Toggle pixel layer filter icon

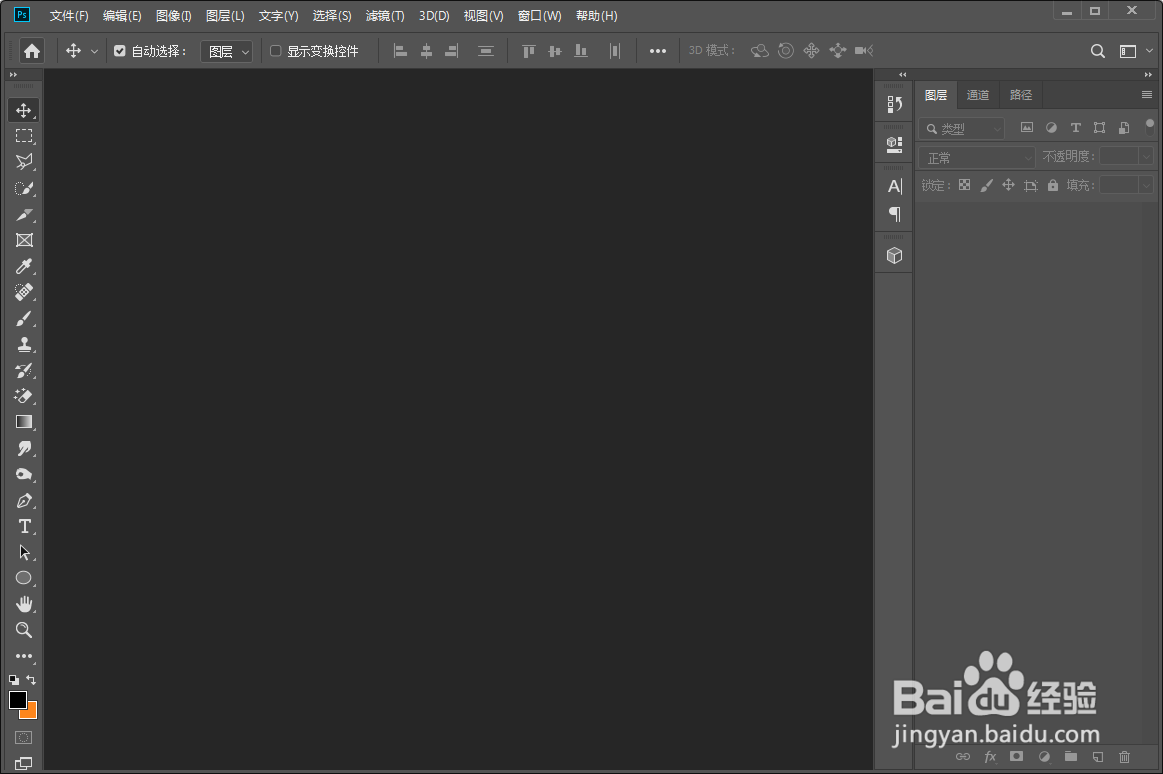(1027, 128)
